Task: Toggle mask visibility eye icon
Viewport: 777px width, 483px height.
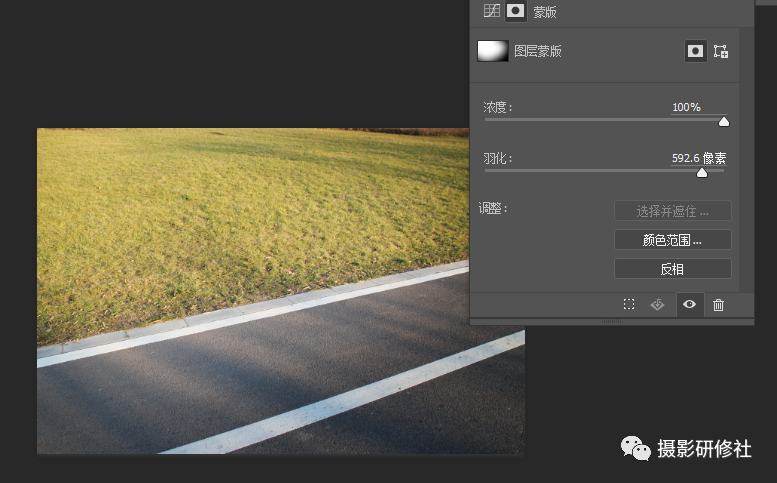Action: (689, 304)
